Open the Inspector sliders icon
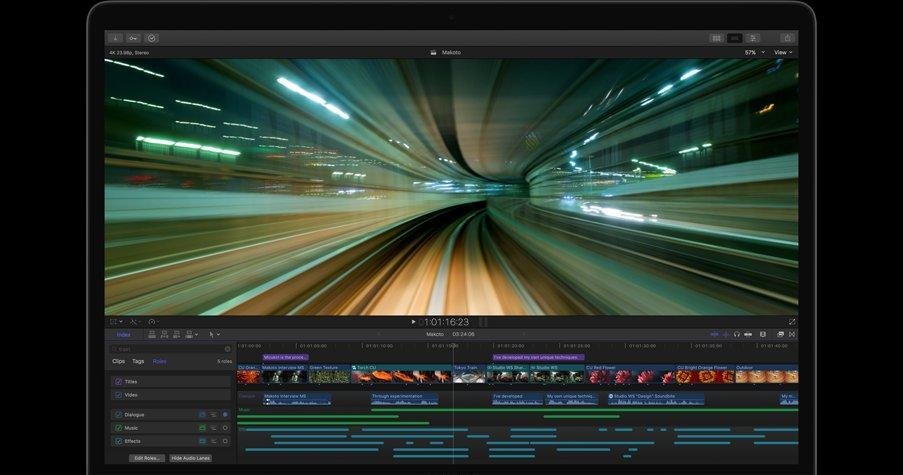The width and height of the screenshot is (903, 475). coord(752,38)
